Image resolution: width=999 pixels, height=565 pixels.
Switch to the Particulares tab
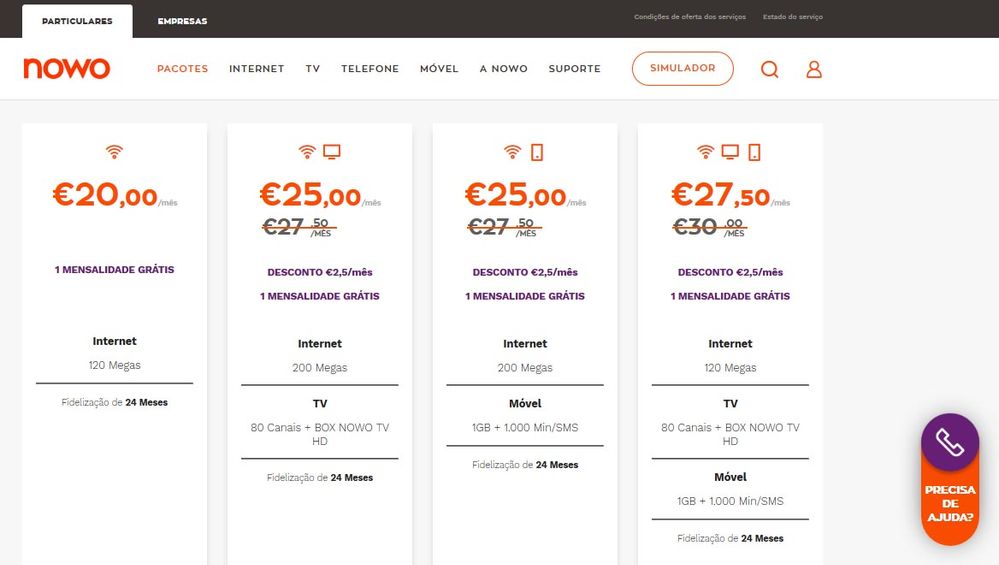pos(77,21)
